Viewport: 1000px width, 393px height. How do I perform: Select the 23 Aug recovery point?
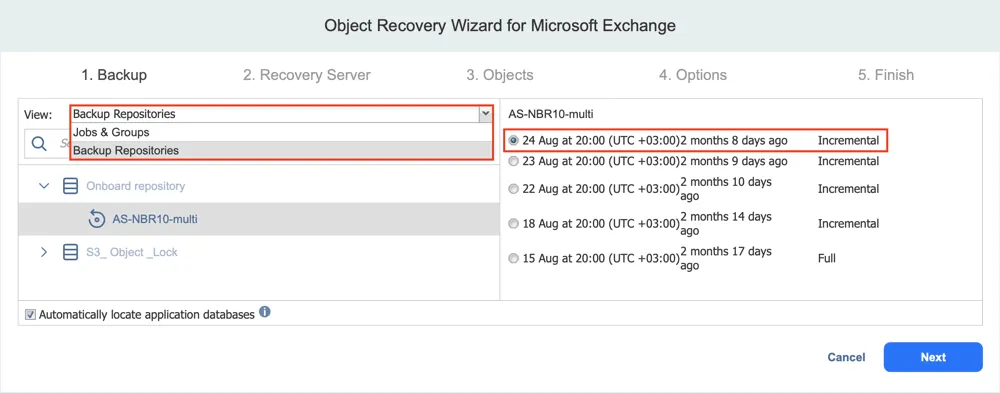(x=514, y=161)
